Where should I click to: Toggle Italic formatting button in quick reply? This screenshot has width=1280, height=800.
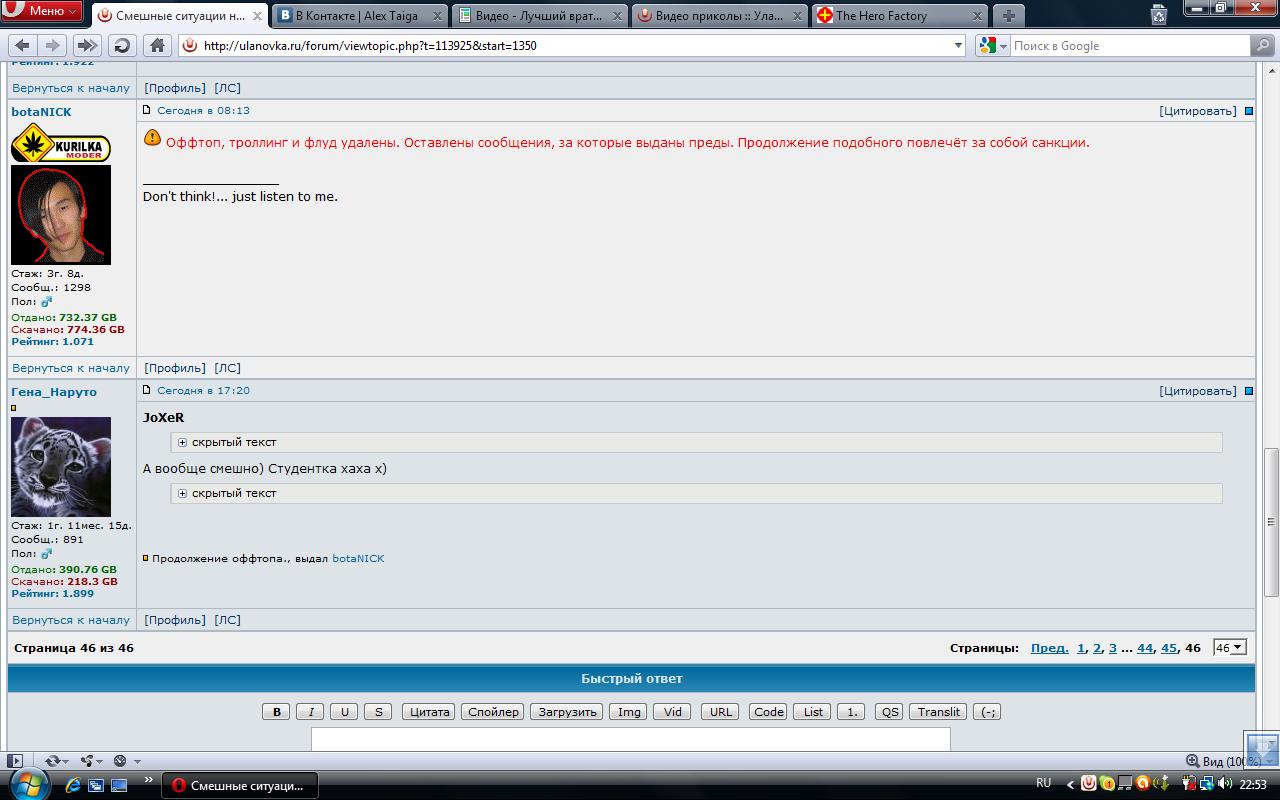[310, 712]
